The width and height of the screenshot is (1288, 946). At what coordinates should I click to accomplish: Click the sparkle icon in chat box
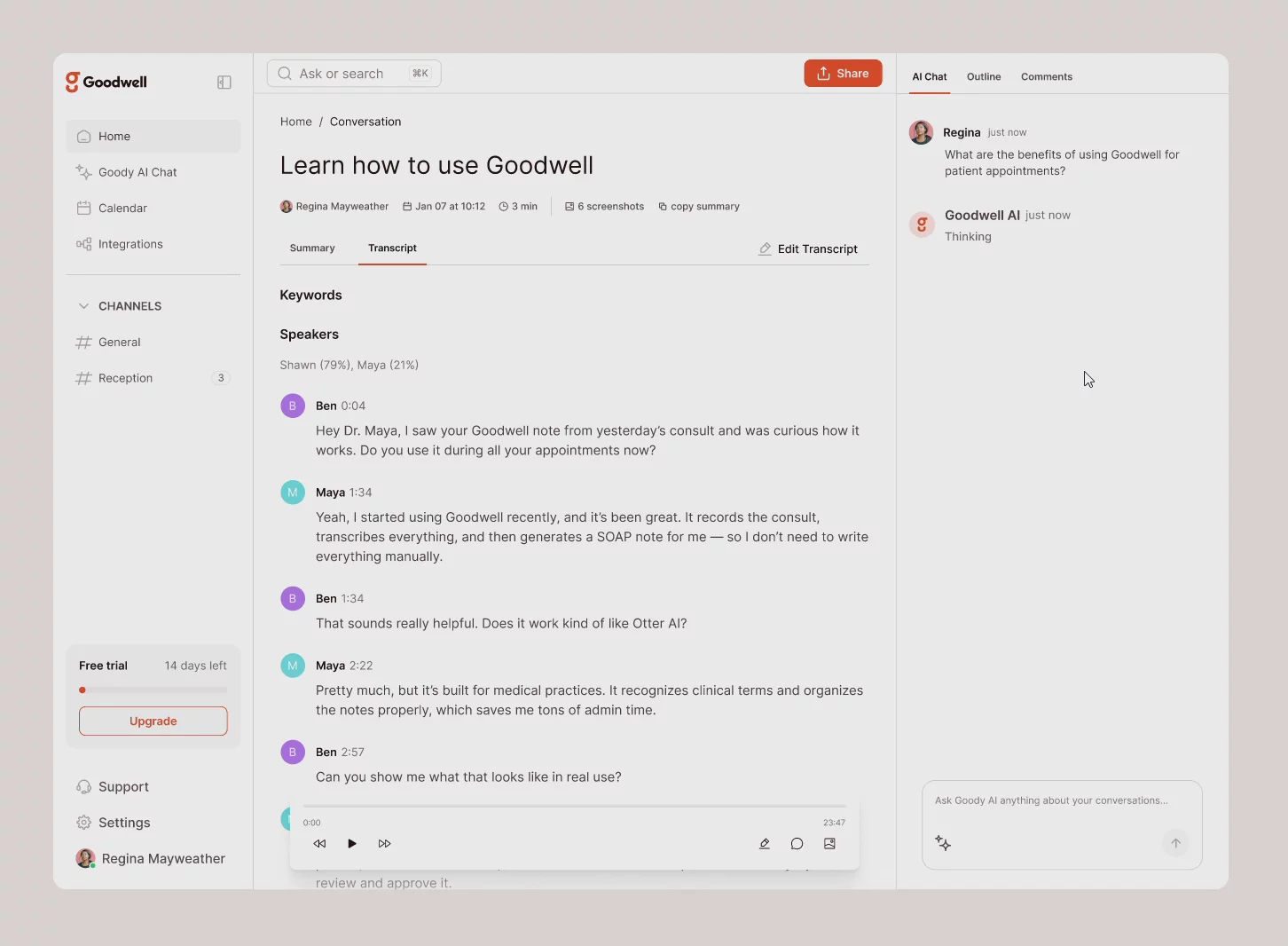point(943,843)
